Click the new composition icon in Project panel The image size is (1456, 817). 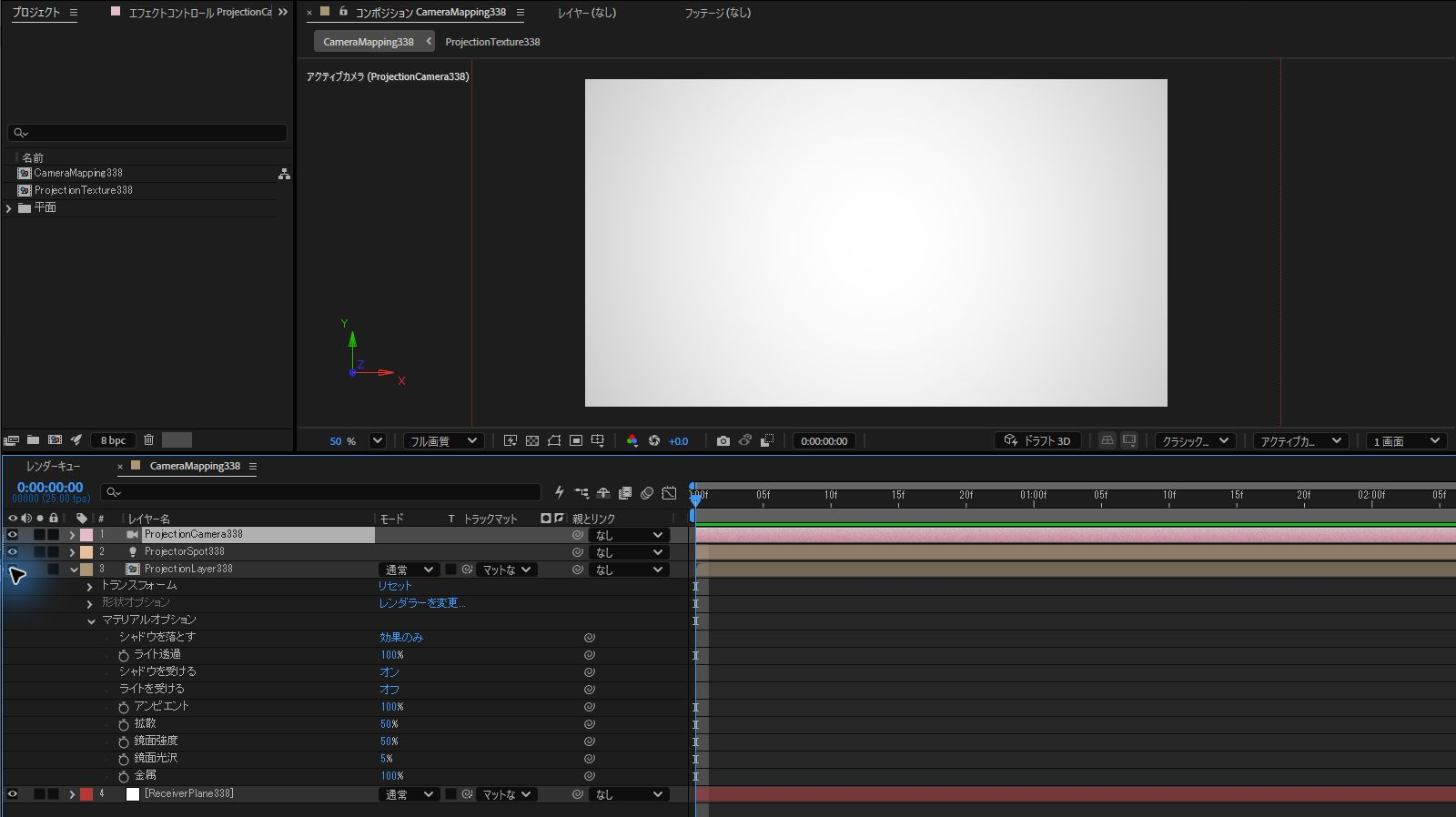click(x=55, y=440)
